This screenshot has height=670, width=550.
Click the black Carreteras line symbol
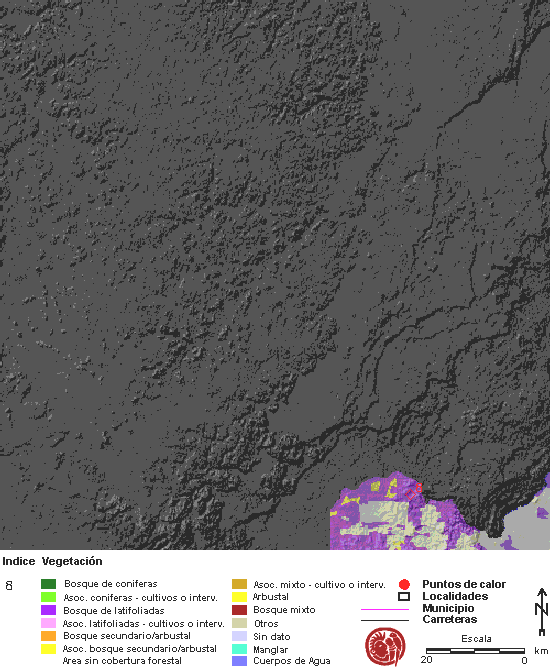[x=385, y=620]
